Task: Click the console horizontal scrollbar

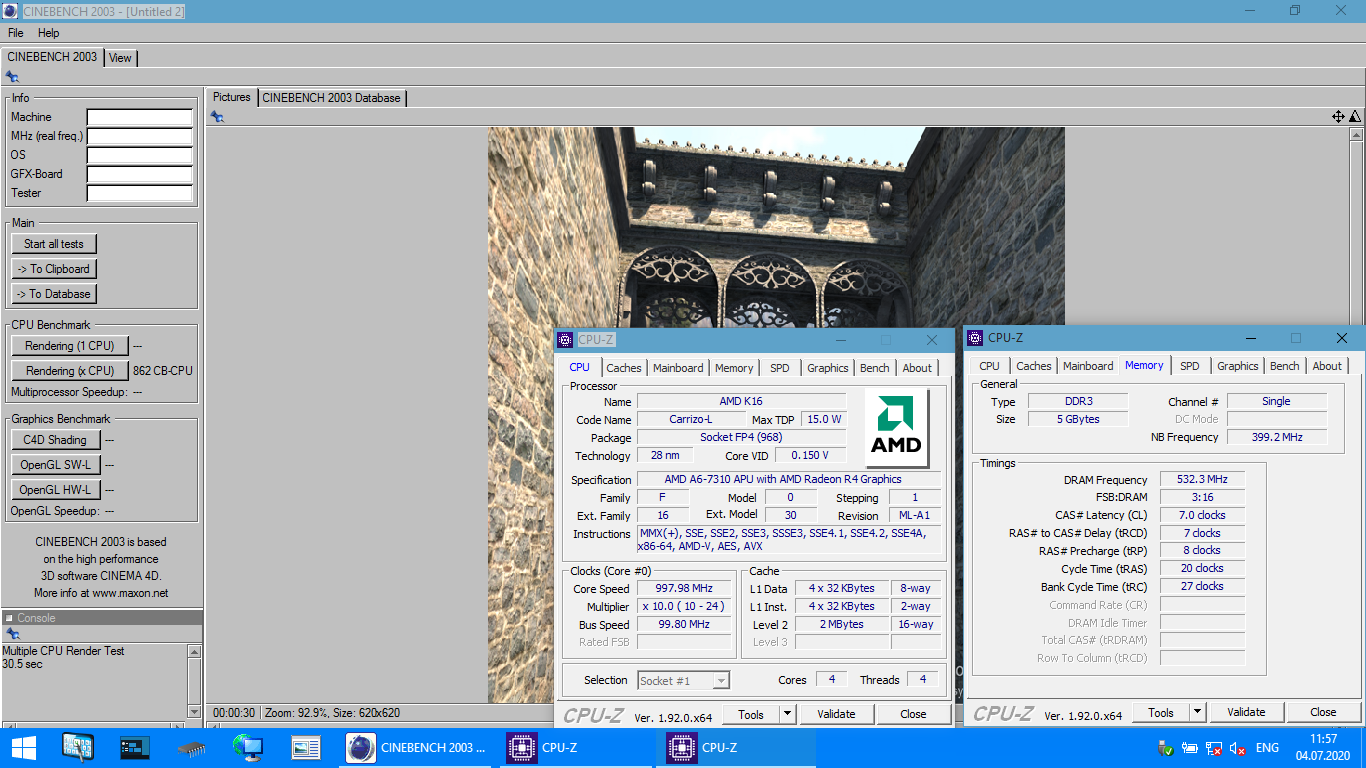Action: point(94,725)
